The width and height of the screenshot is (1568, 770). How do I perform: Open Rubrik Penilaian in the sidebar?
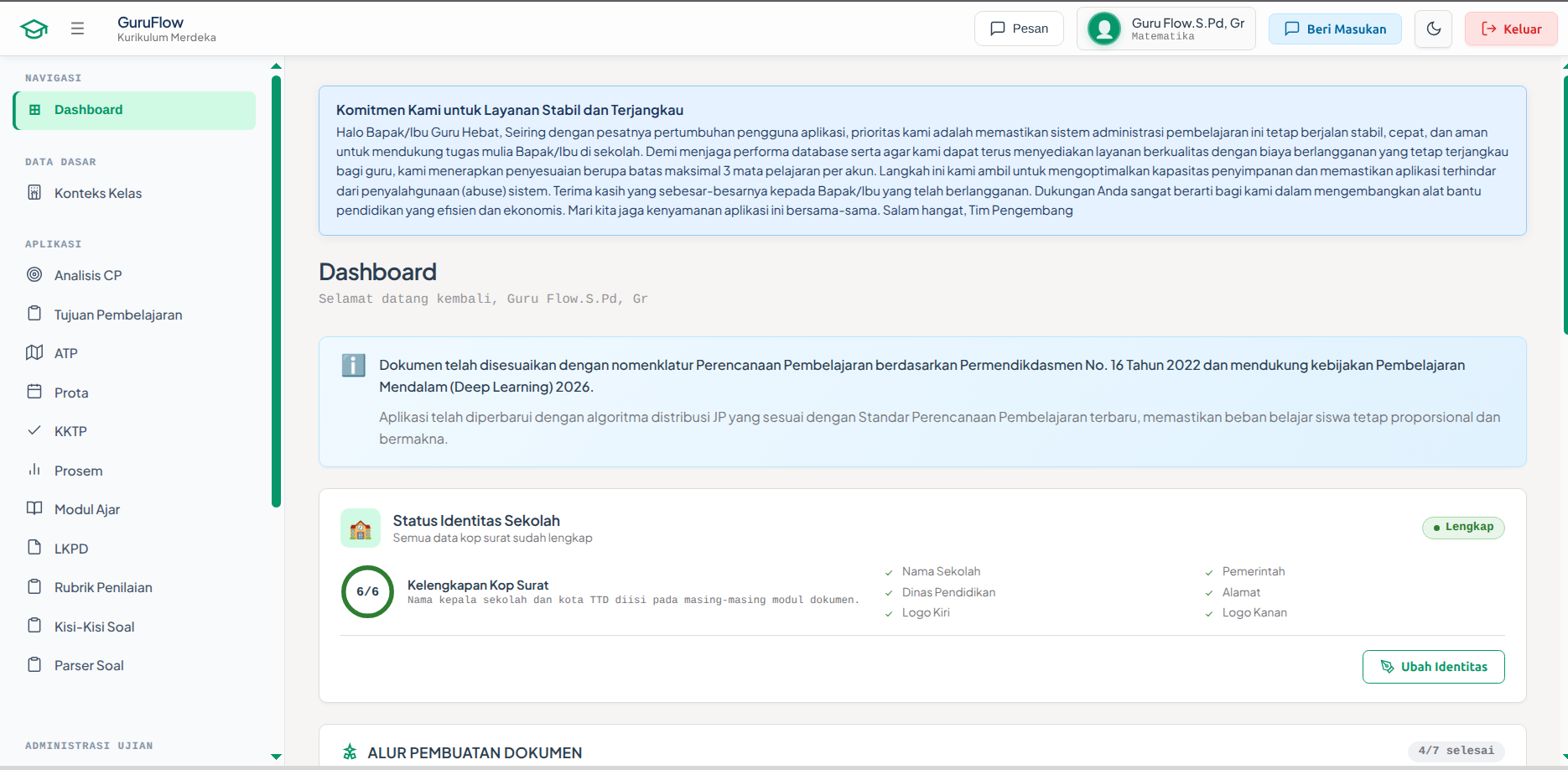pyautogui.click(x=135, y=587)
